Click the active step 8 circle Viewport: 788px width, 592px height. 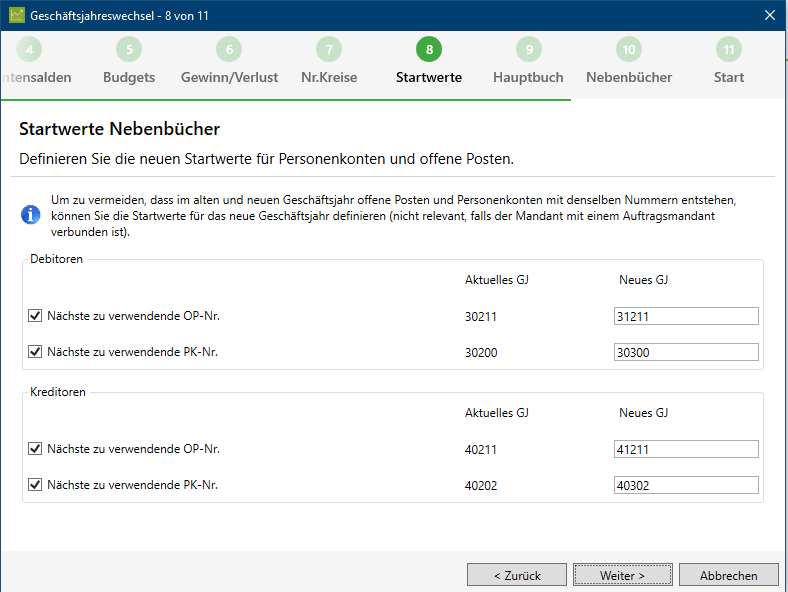429,49
